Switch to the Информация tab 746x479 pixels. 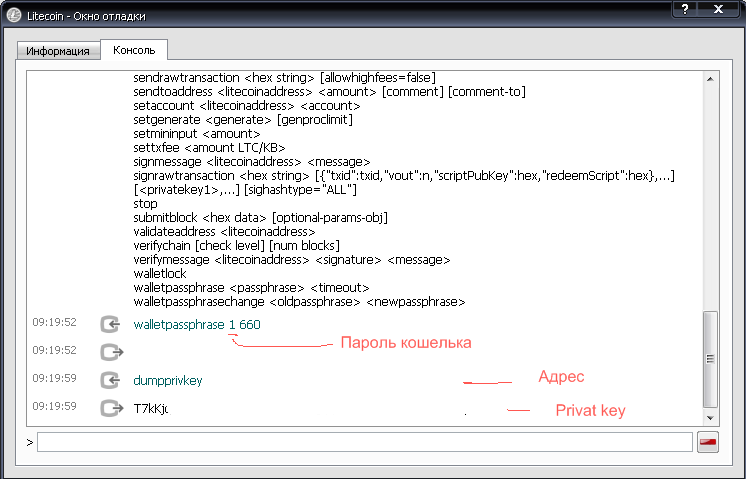pyautogui.click(x=58, y=50)
